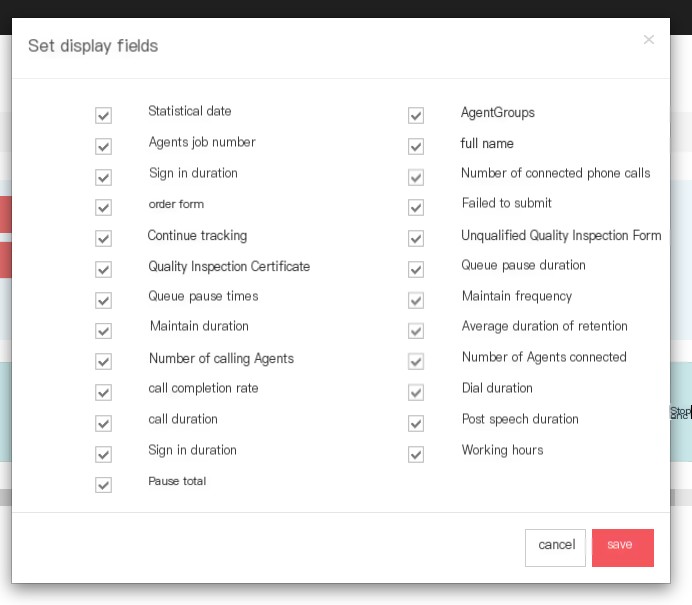
Task: Disable Post speech duration field
Action: [x=416, y=424]
